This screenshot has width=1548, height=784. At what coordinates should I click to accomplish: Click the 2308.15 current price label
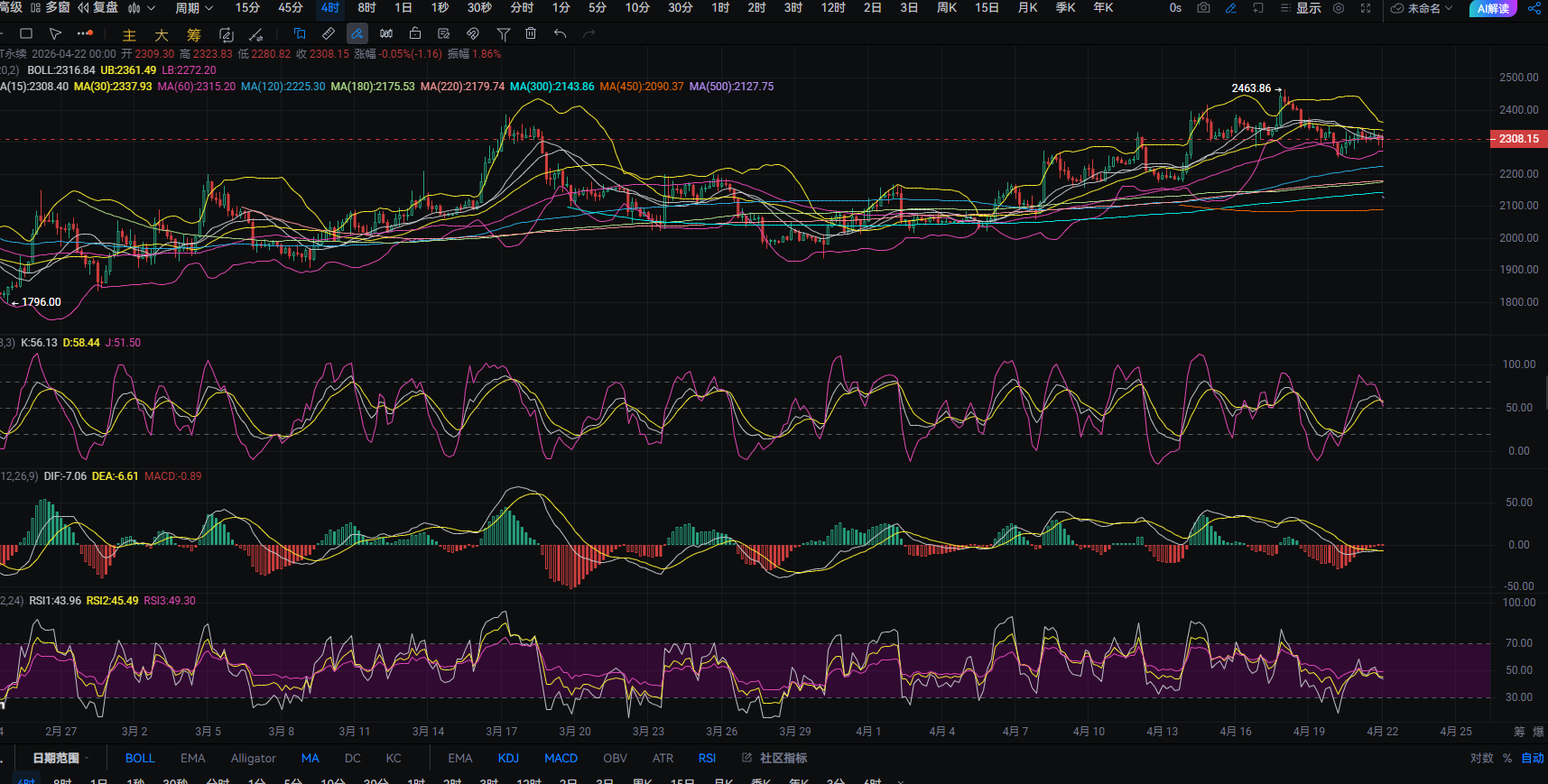coord(1518,139)
